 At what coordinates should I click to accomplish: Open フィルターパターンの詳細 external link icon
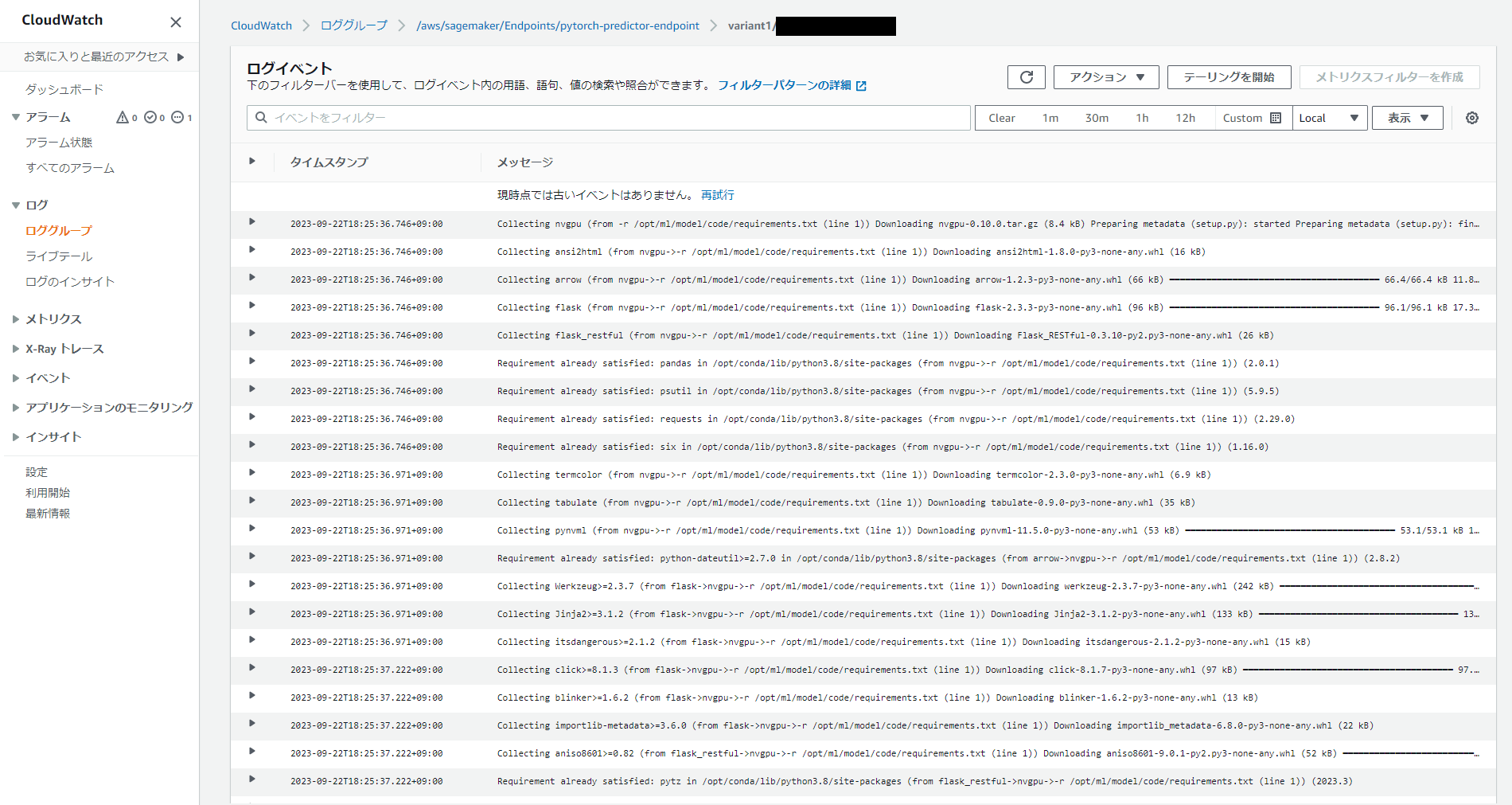[x=862, y=85]
